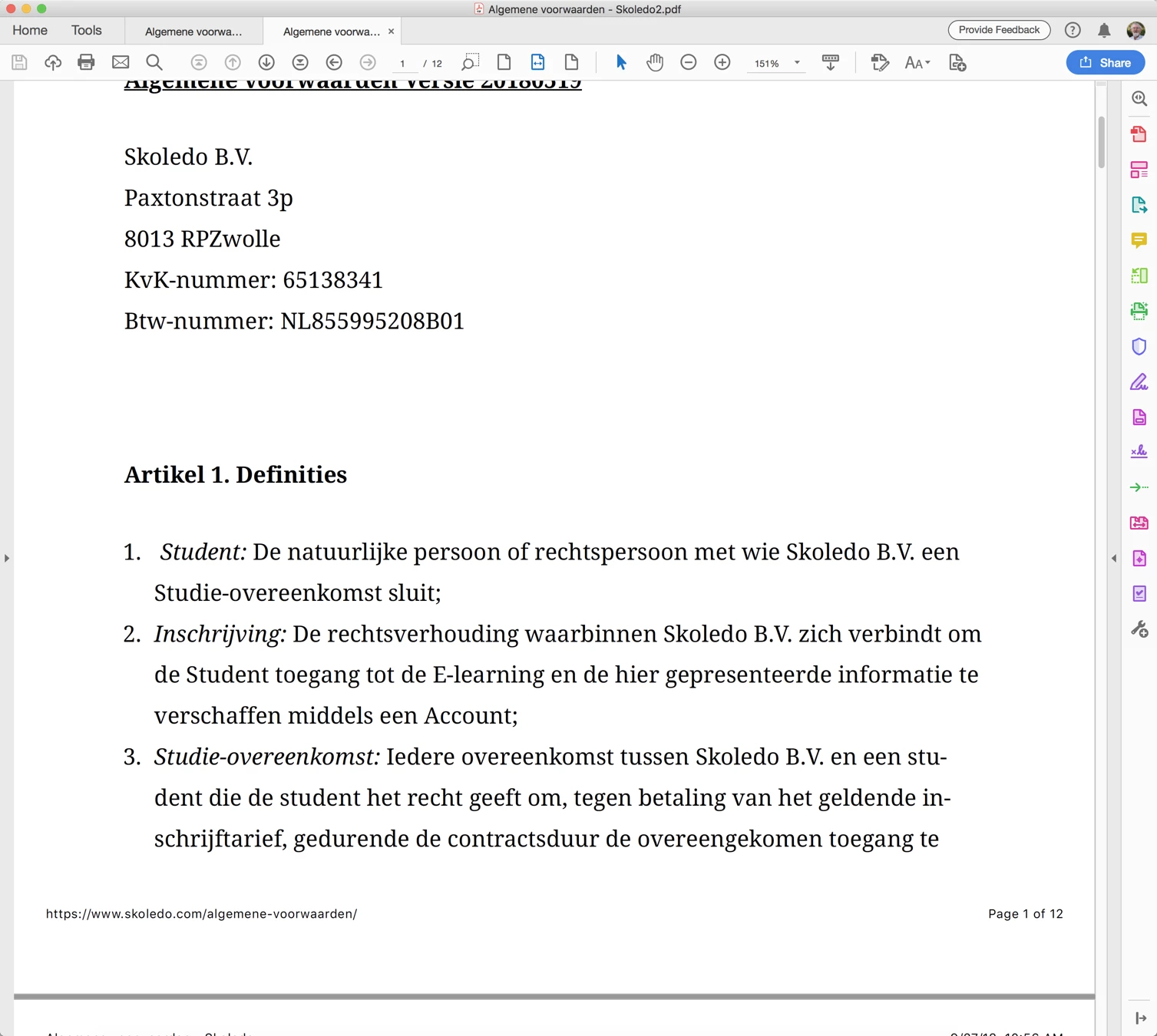Screen dimensions: 1157x1036
Task: Click the vertical scrollbar thumb
Action: 1101,142
